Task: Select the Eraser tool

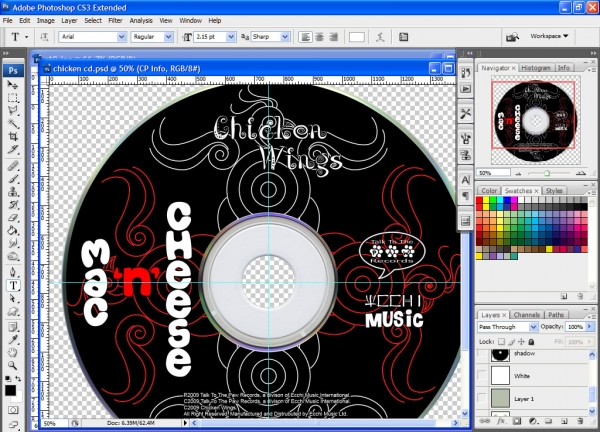Action: click(13, 217)
